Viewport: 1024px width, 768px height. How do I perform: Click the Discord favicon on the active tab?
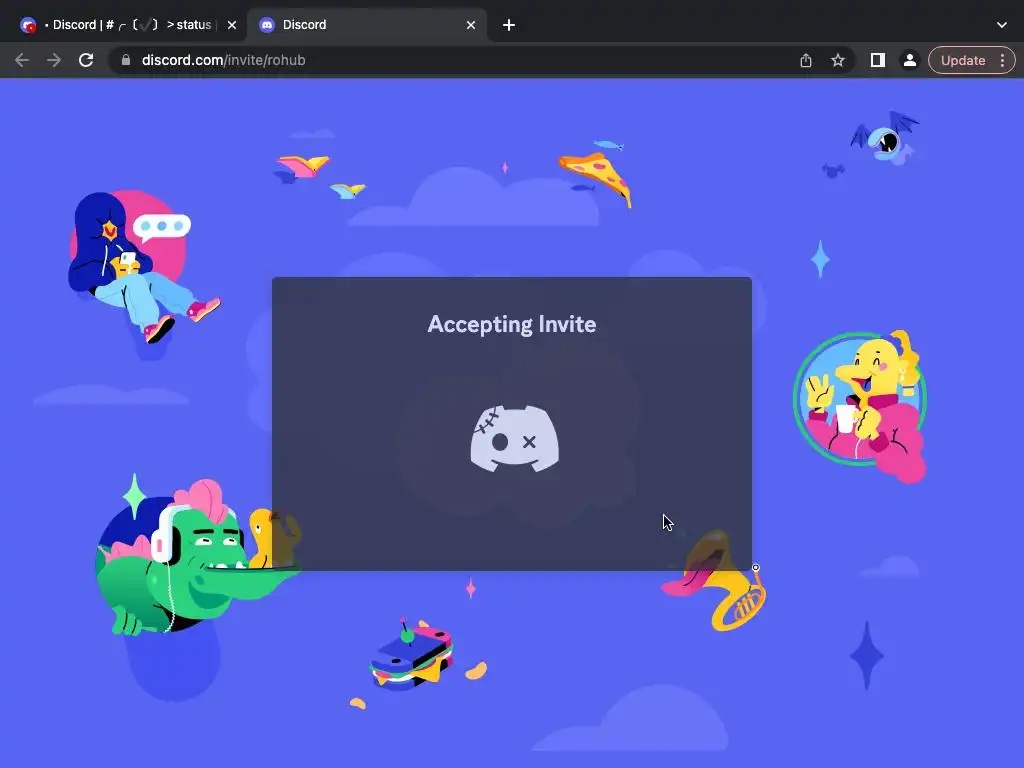266,25
